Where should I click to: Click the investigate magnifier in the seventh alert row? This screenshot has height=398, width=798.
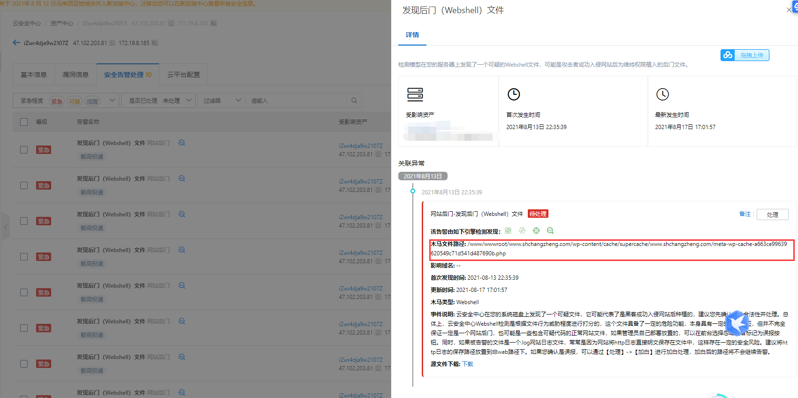(x=182, y=357)
